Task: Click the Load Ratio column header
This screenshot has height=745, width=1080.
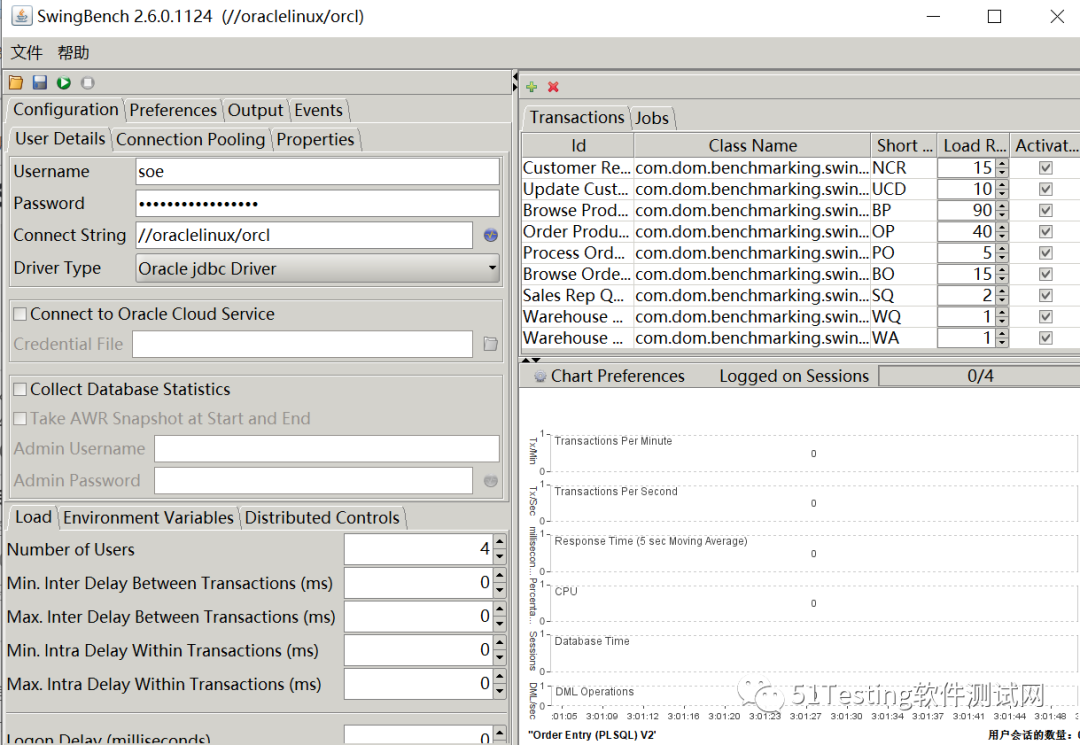Action: pos(973,145)
